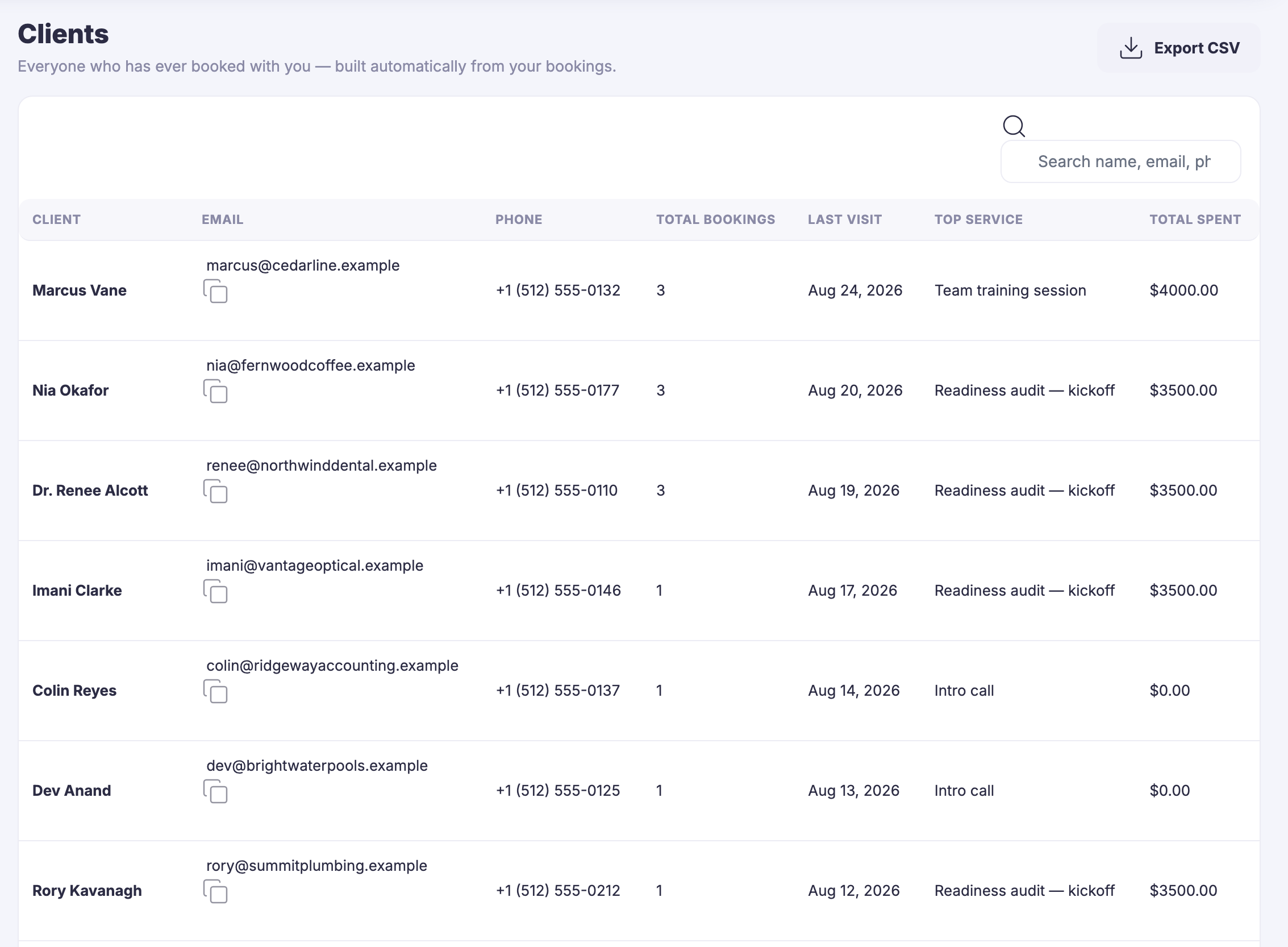Click the Last Visit column header
Viewport: 1288px width, 947px height.
(844, 219)
